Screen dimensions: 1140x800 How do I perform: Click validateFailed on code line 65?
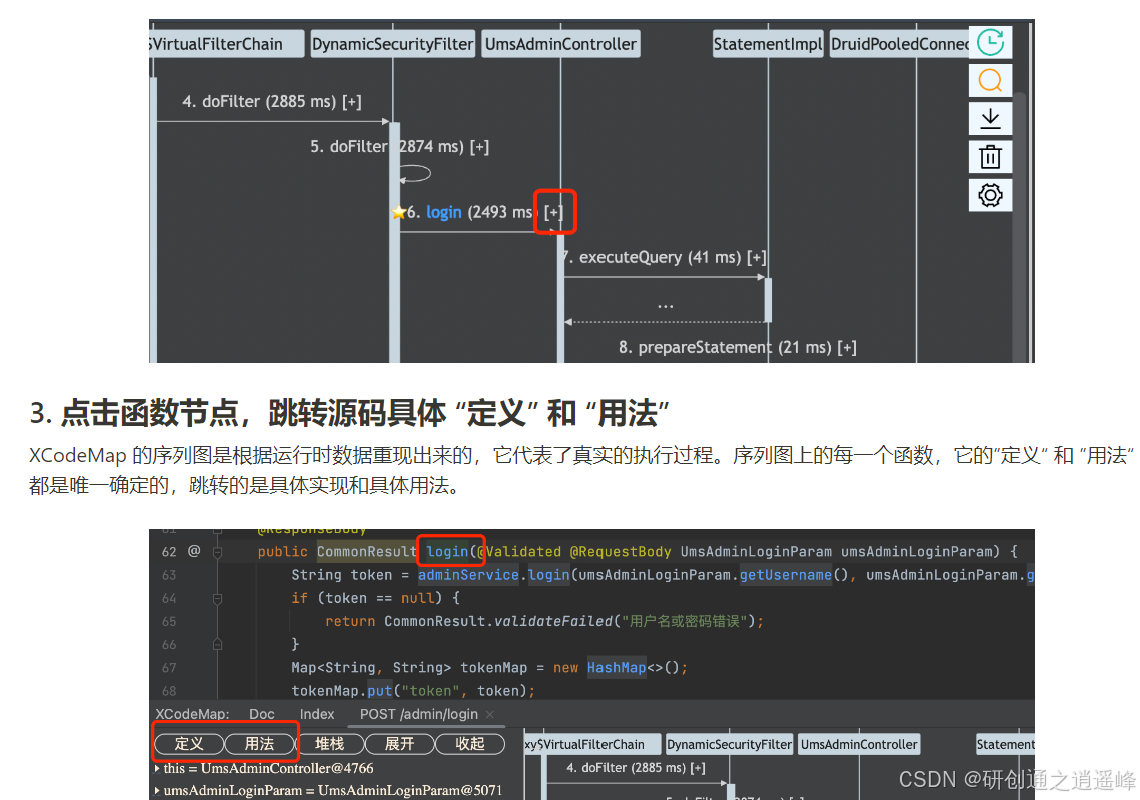pyautogui.click(x=553, y=622)
